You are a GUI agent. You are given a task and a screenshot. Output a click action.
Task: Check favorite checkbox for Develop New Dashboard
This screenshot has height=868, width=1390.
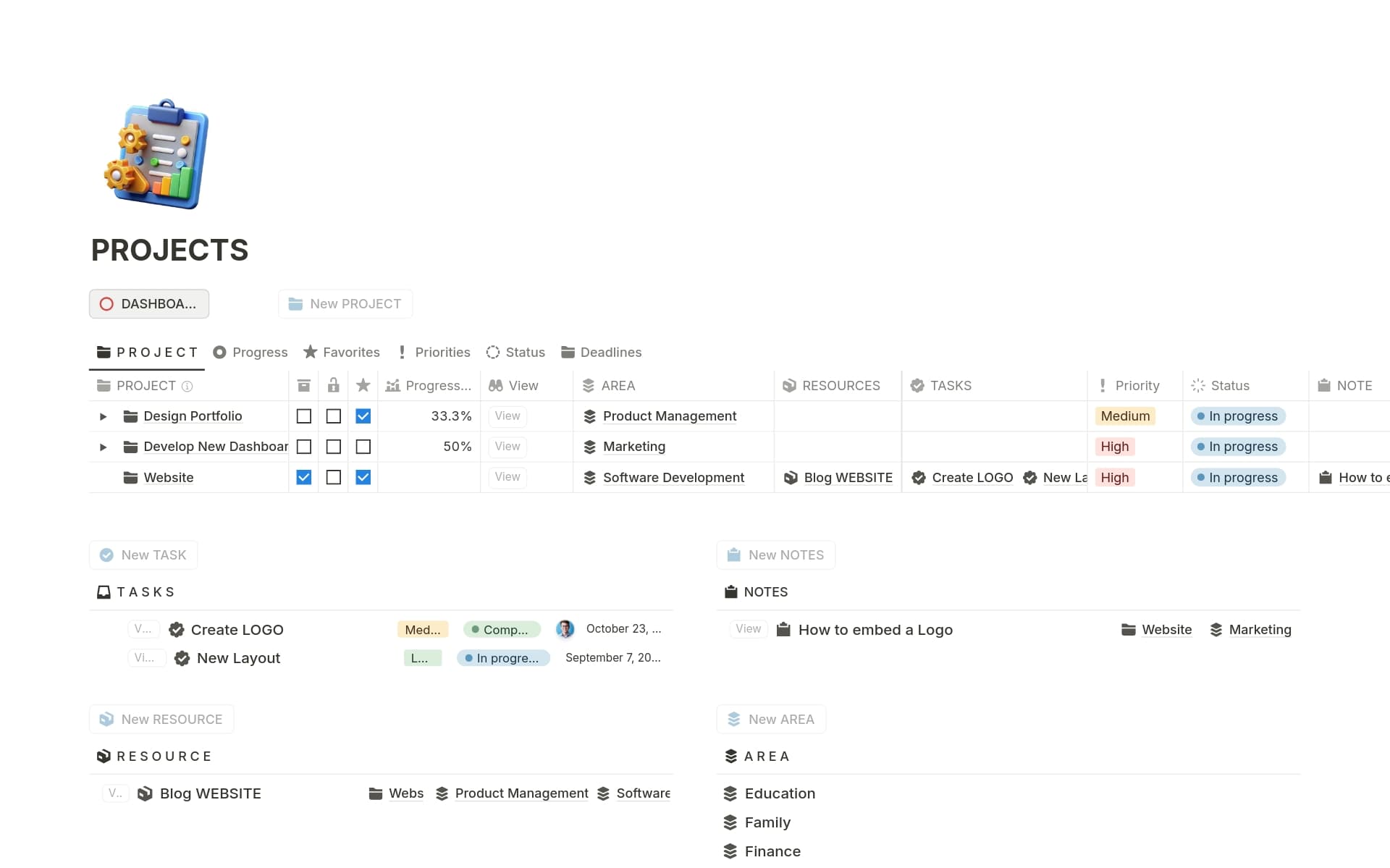click(363, 447)
